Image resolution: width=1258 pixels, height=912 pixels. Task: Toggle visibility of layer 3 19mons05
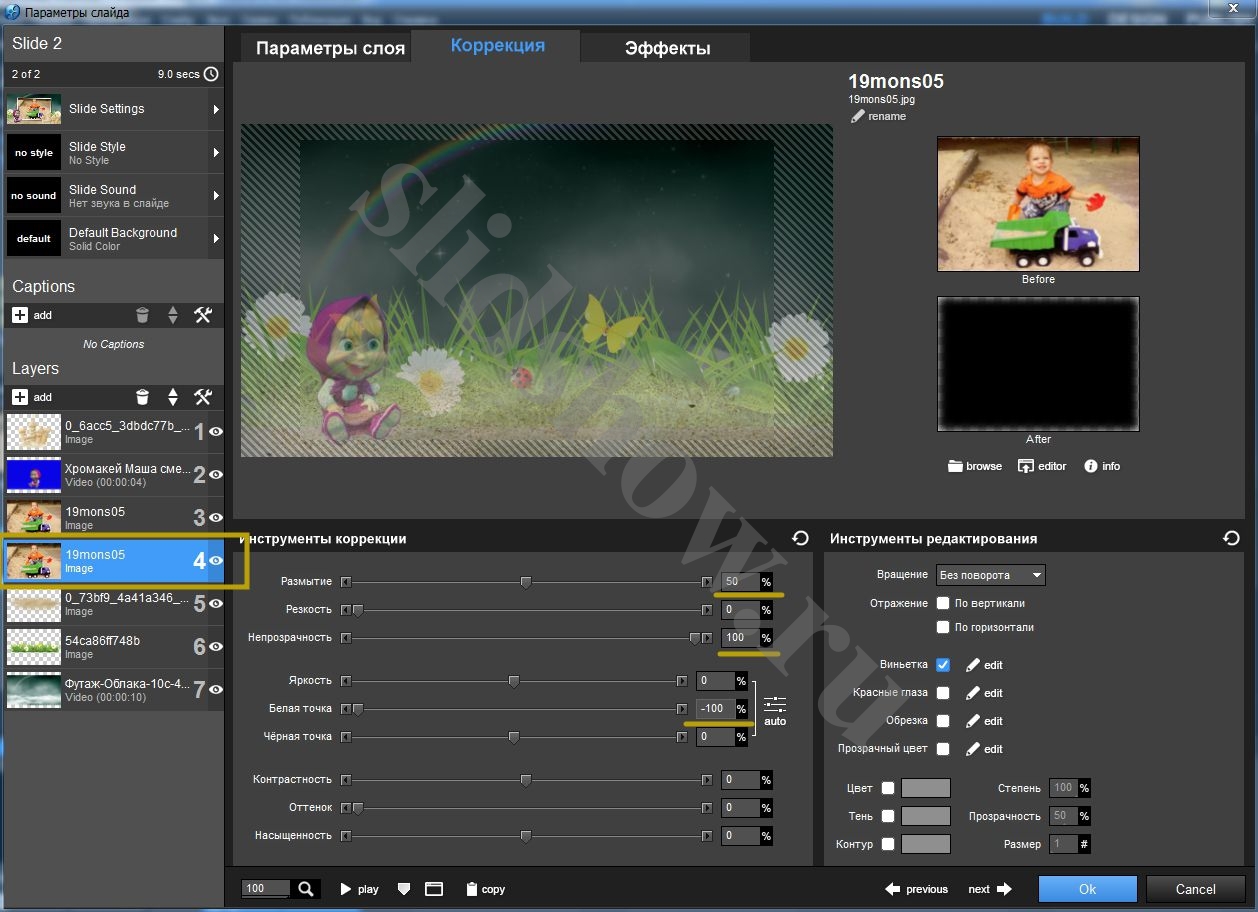point(215,518)
